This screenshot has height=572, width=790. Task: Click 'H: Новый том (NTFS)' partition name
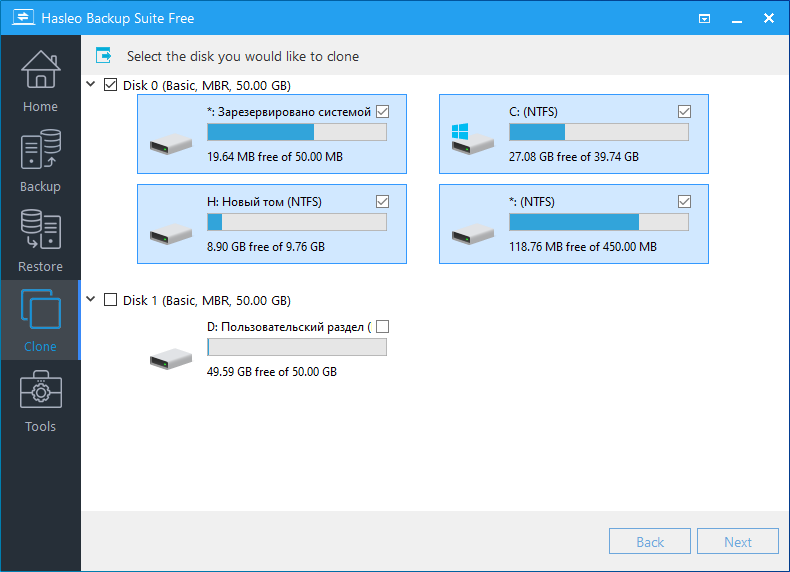(x=265, y=202)
